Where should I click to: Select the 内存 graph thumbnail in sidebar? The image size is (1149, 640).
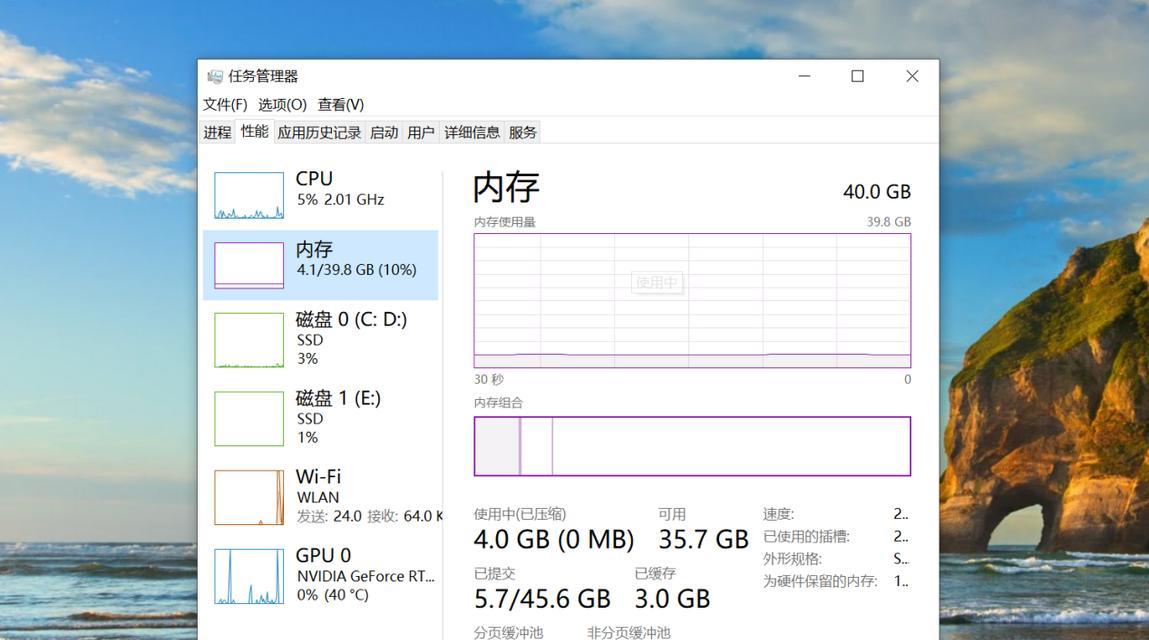[249, 265]
